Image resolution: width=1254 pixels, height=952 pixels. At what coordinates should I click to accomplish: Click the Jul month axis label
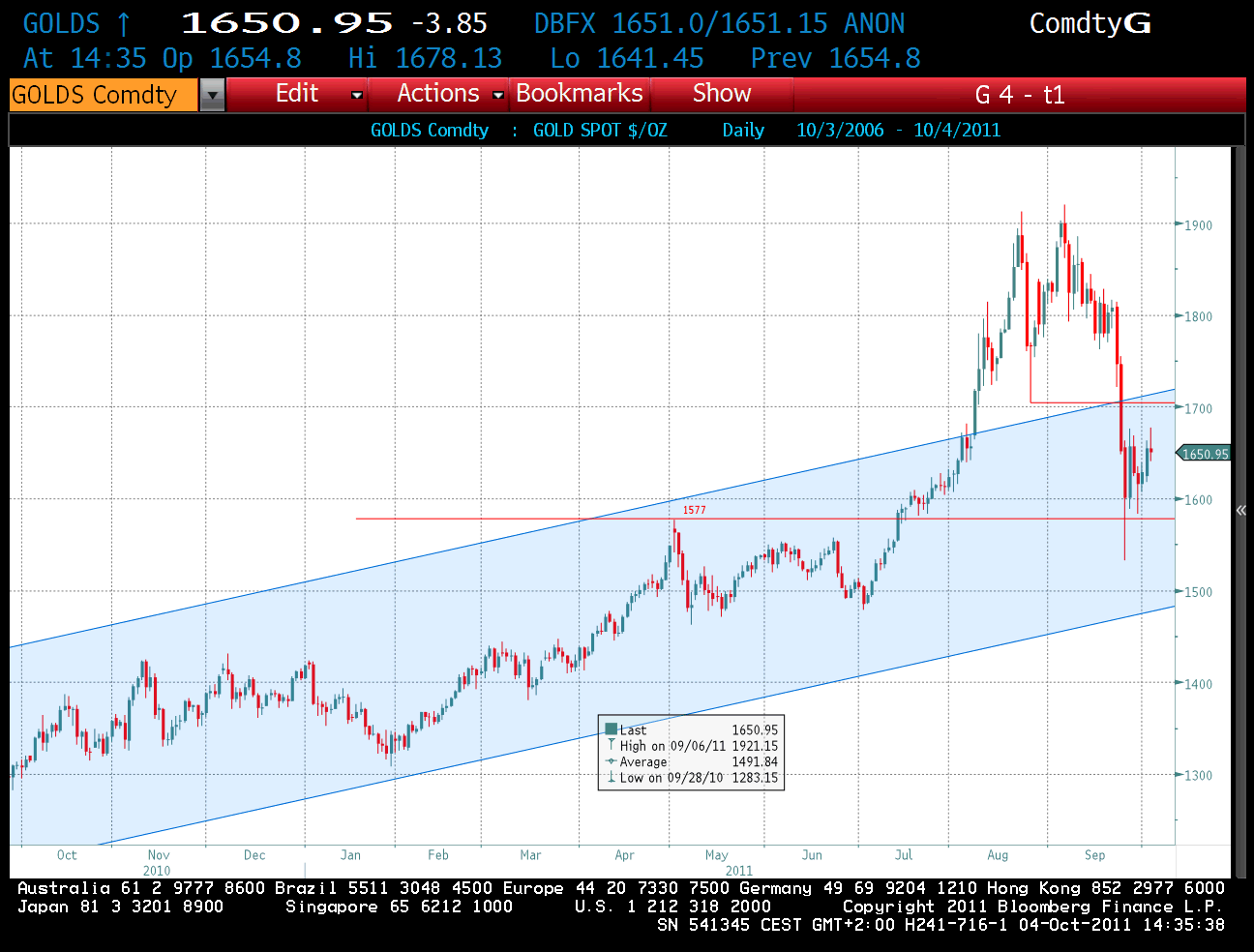click(x=904, y=855)
